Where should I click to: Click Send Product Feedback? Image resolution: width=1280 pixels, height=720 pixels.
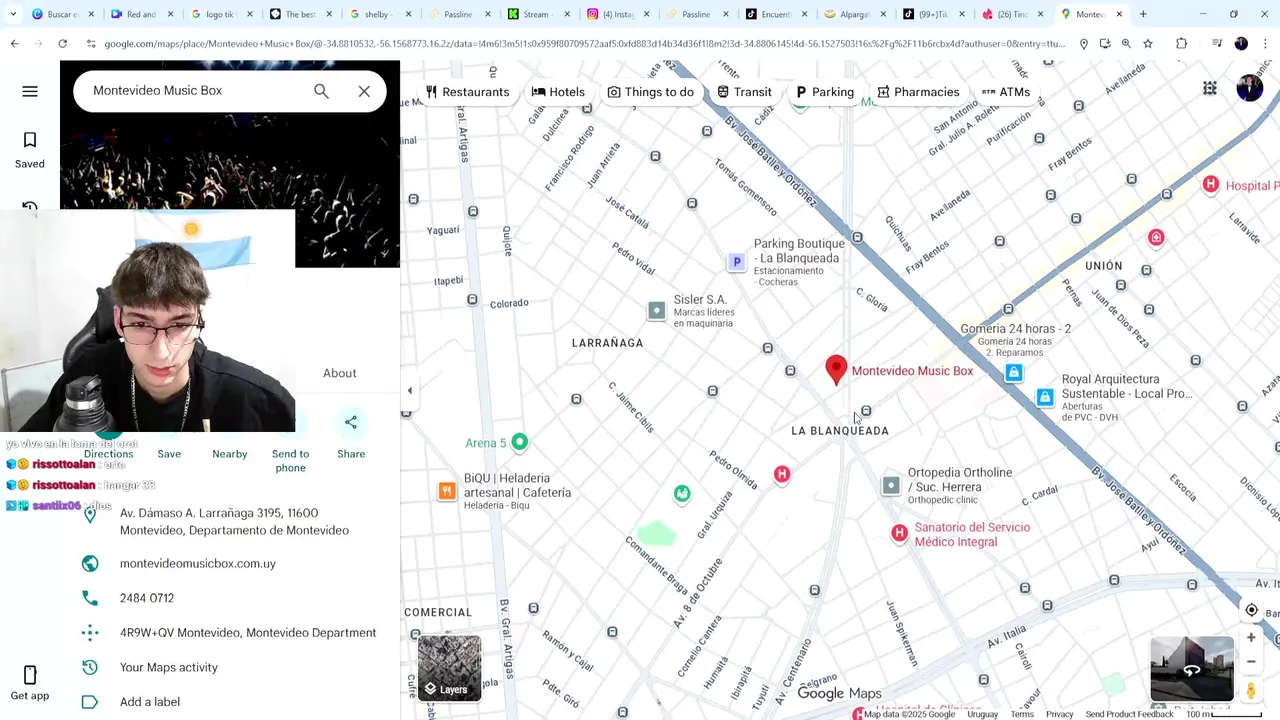(1129, 714)
